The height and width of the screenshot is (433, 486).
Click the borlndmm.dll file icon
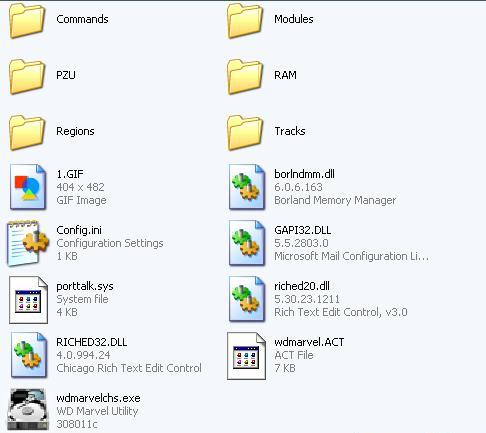coord(247,187)
